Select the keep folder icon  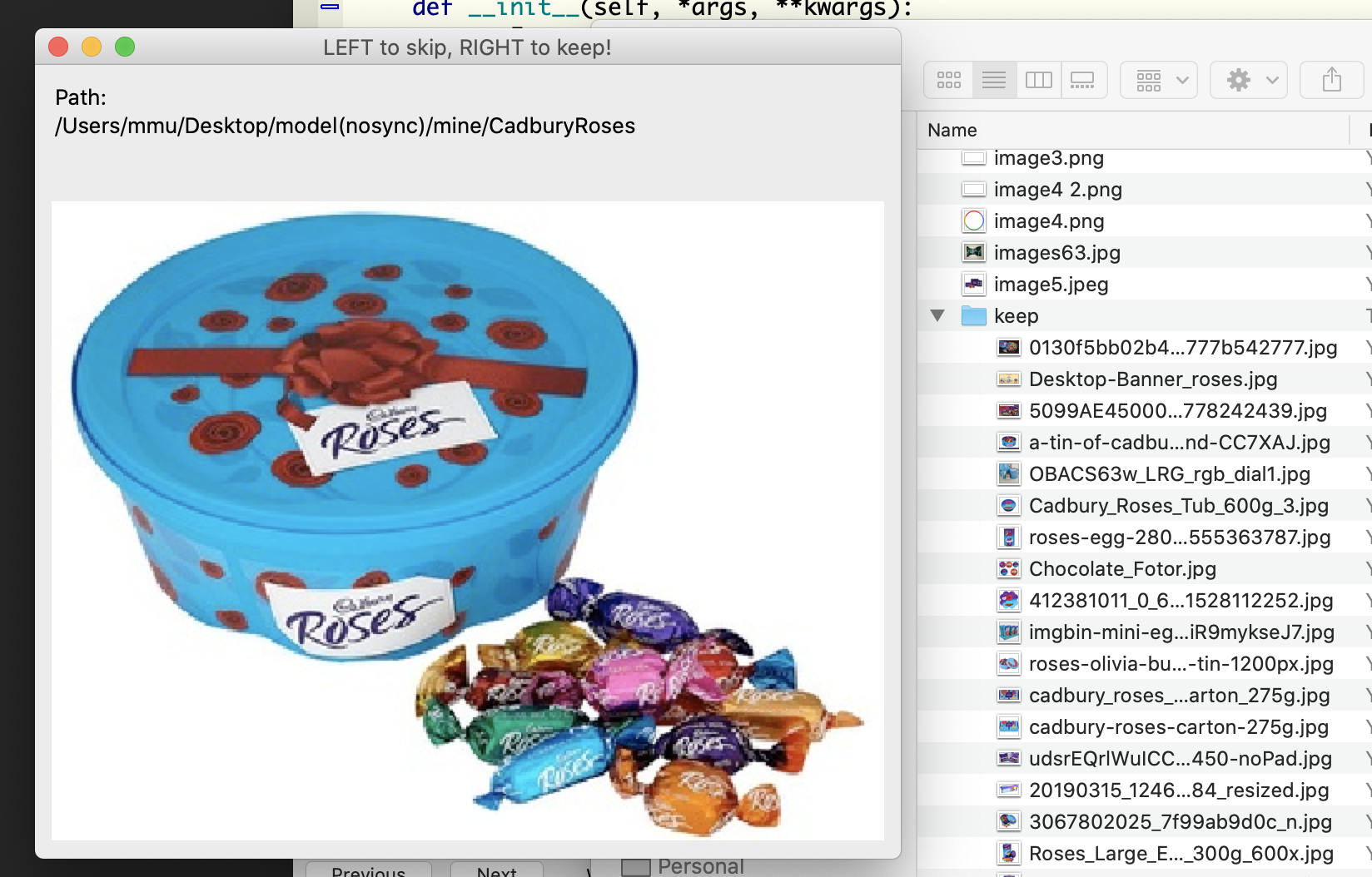(974, 316)
